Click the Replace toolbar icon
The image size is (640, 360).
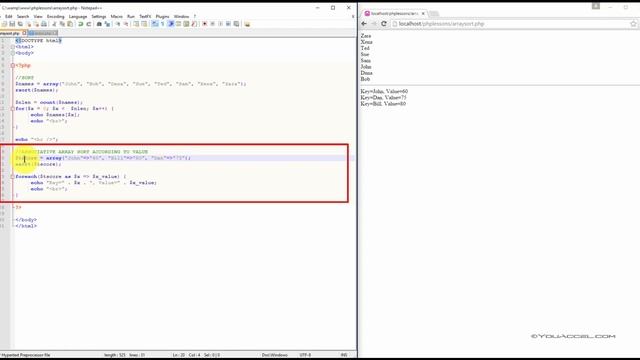point(107,24)
